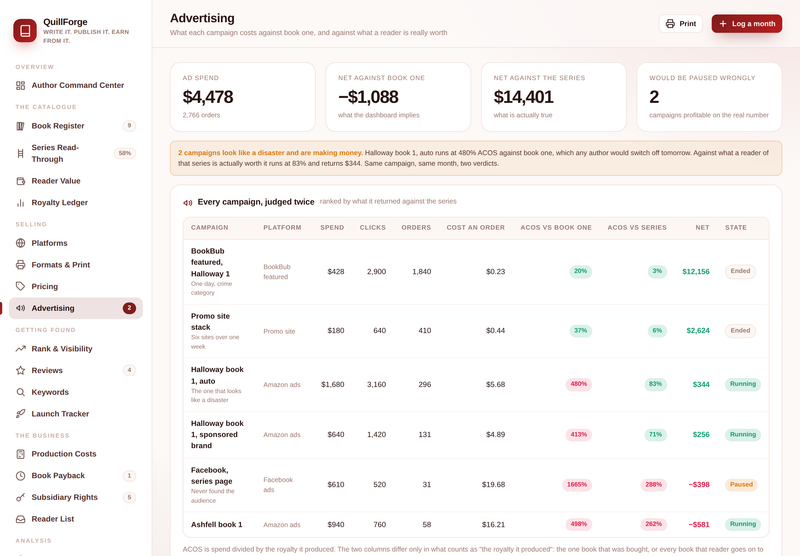Click the −$398 net value
This screenshot has width=800, height=556.
(x=699, y=485)
